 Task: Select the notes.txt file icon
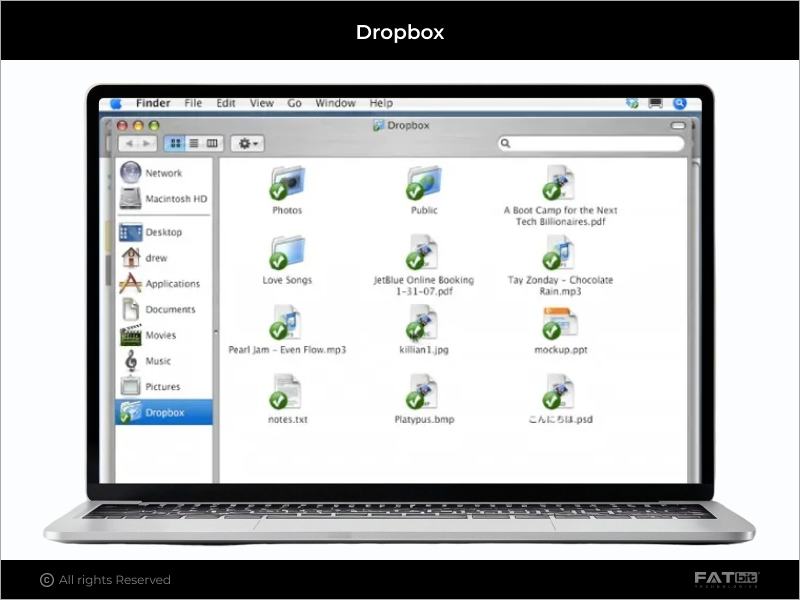pyautogui.click(x=286, y=392)
